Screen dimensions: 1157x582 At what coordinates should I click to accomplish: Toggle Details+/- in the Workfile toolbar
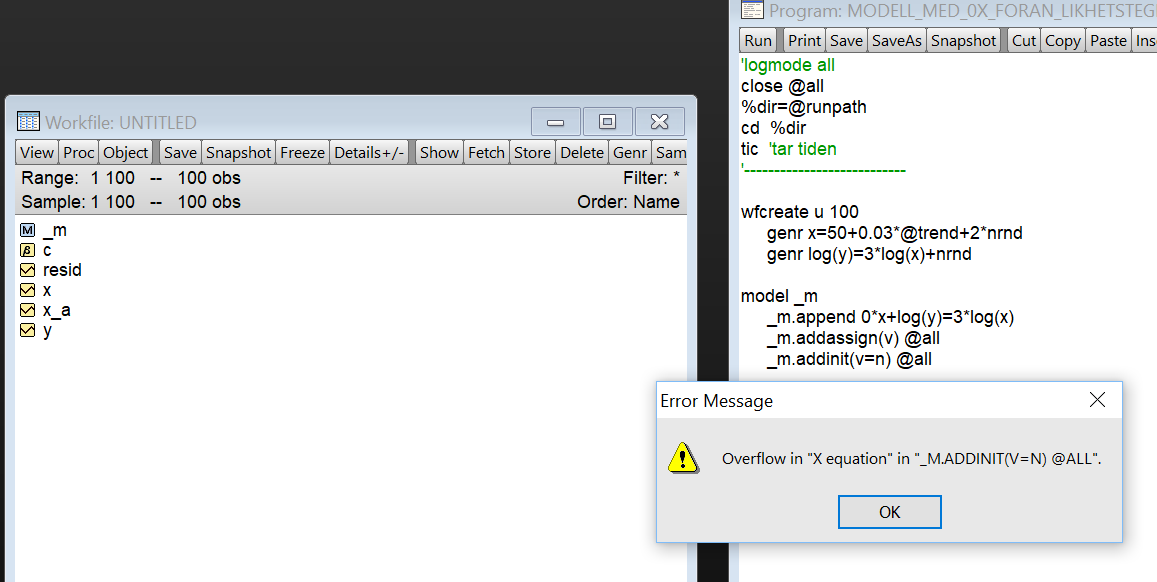369,152
